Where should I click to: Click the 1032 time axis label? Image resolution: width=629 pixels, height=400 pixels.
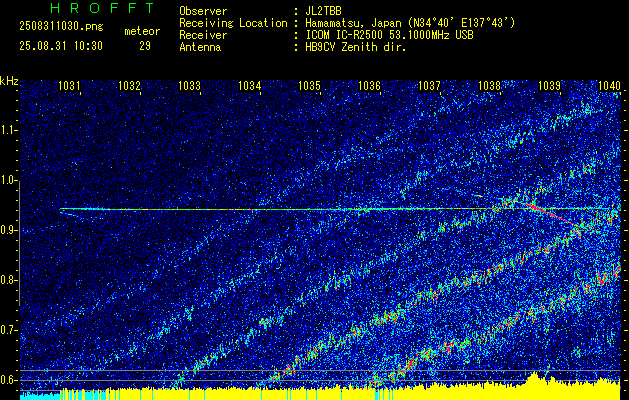click(129, 85)
